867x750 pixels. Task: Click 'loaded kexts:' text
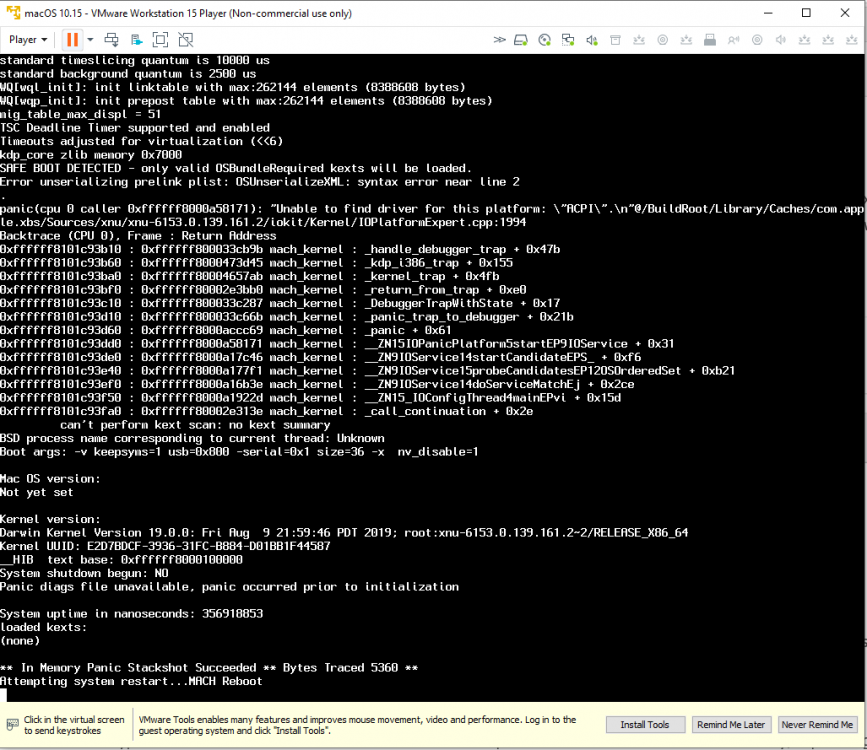coord(44,627)
